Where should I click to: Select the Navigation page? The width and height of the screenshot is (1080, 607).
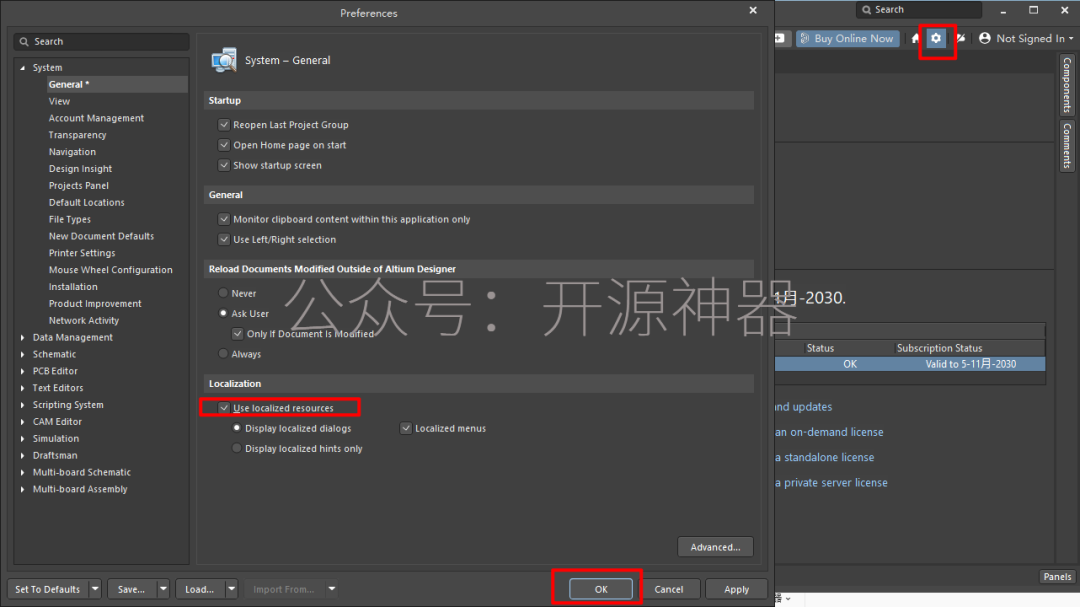pyautogui.click(x=72, y=152)
